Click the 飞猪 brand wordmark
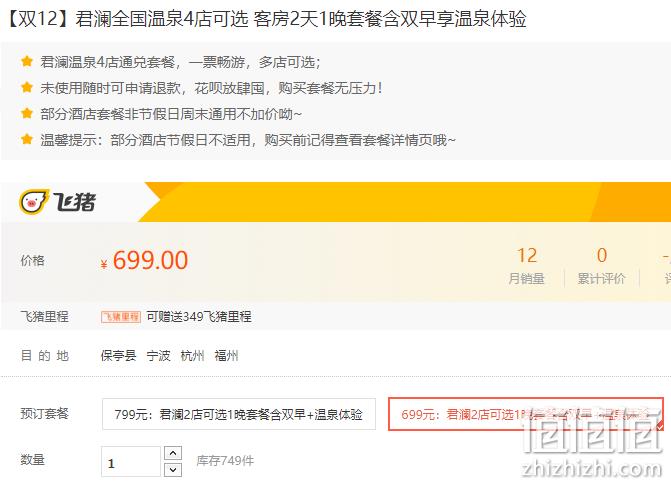 coord(74,202)
